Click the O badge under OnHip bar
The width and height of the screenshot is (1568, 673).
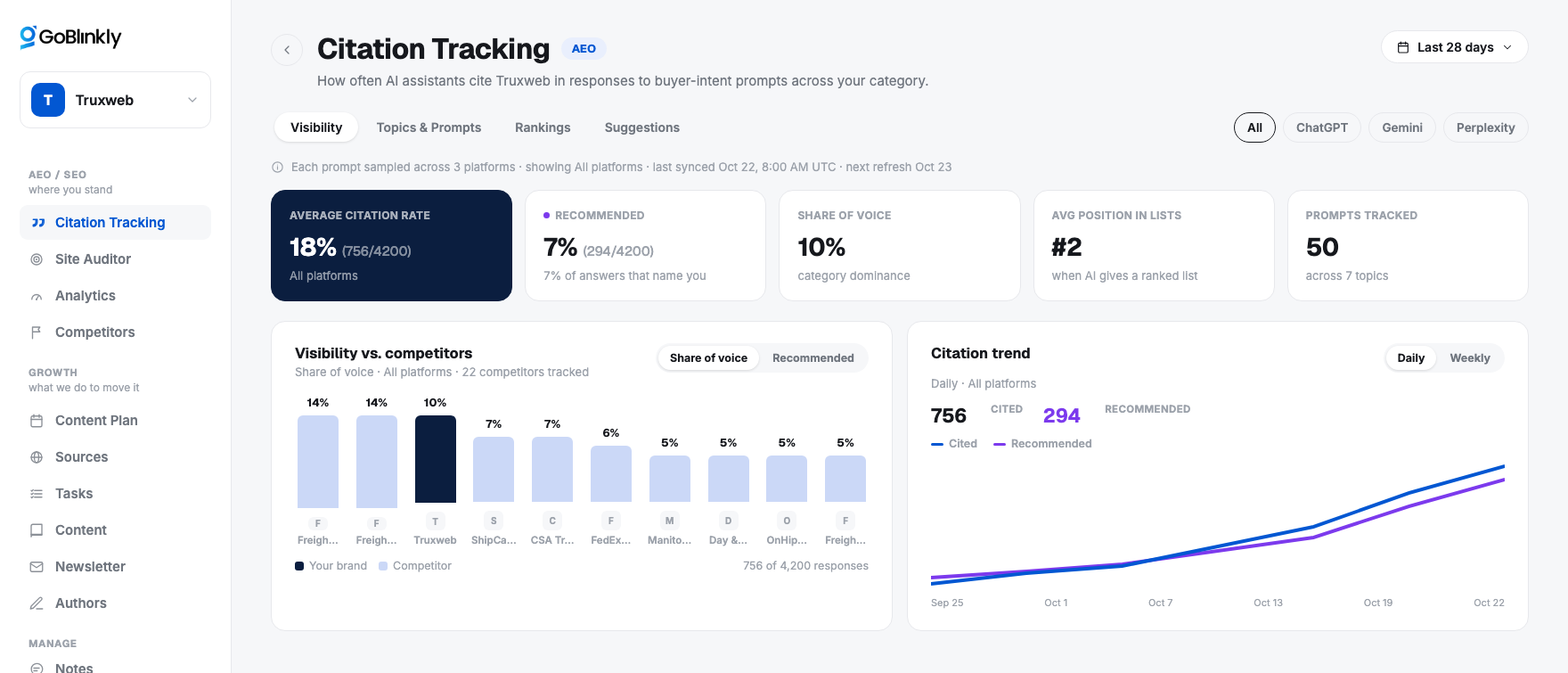point(787,521)
